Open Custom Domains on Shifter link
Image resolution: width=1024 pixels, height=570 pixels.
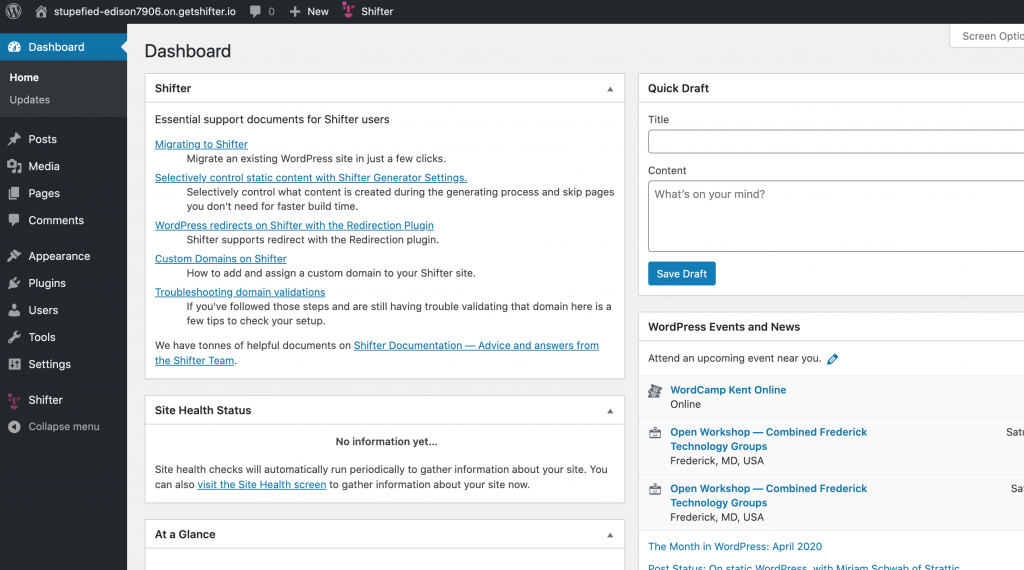coord(221,259)
